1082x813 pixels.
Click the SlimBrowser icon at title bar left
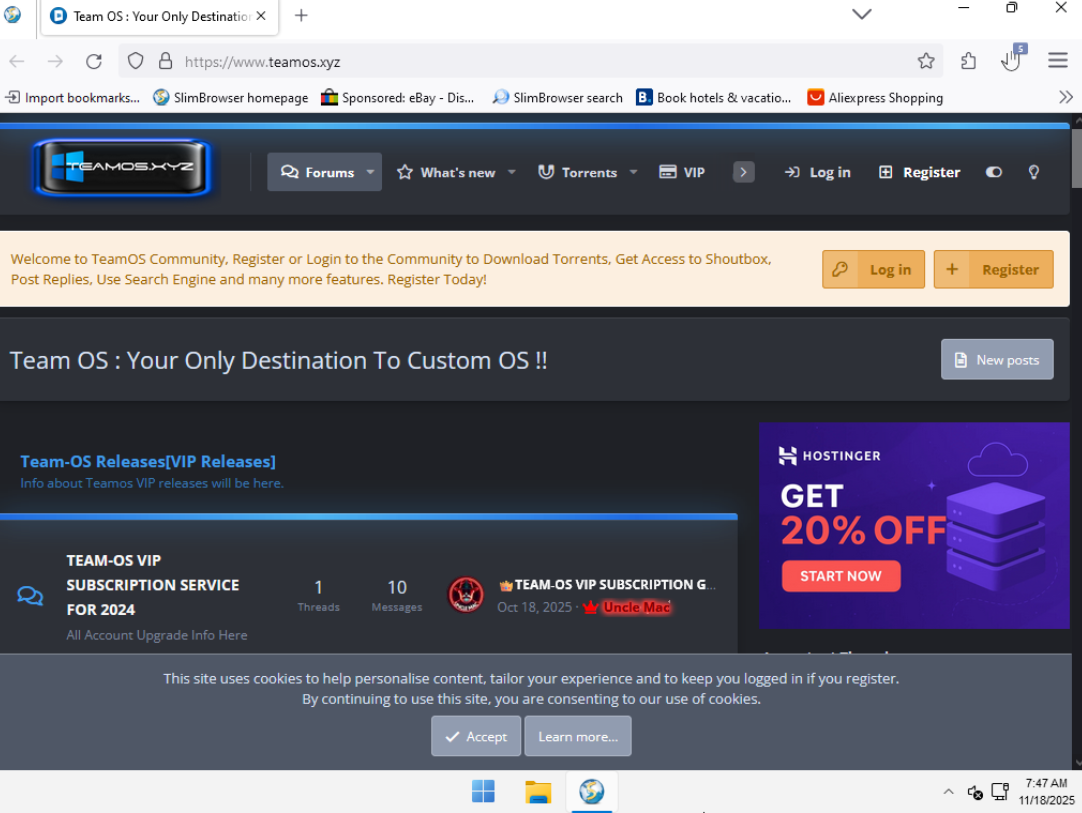pos(12,14)
